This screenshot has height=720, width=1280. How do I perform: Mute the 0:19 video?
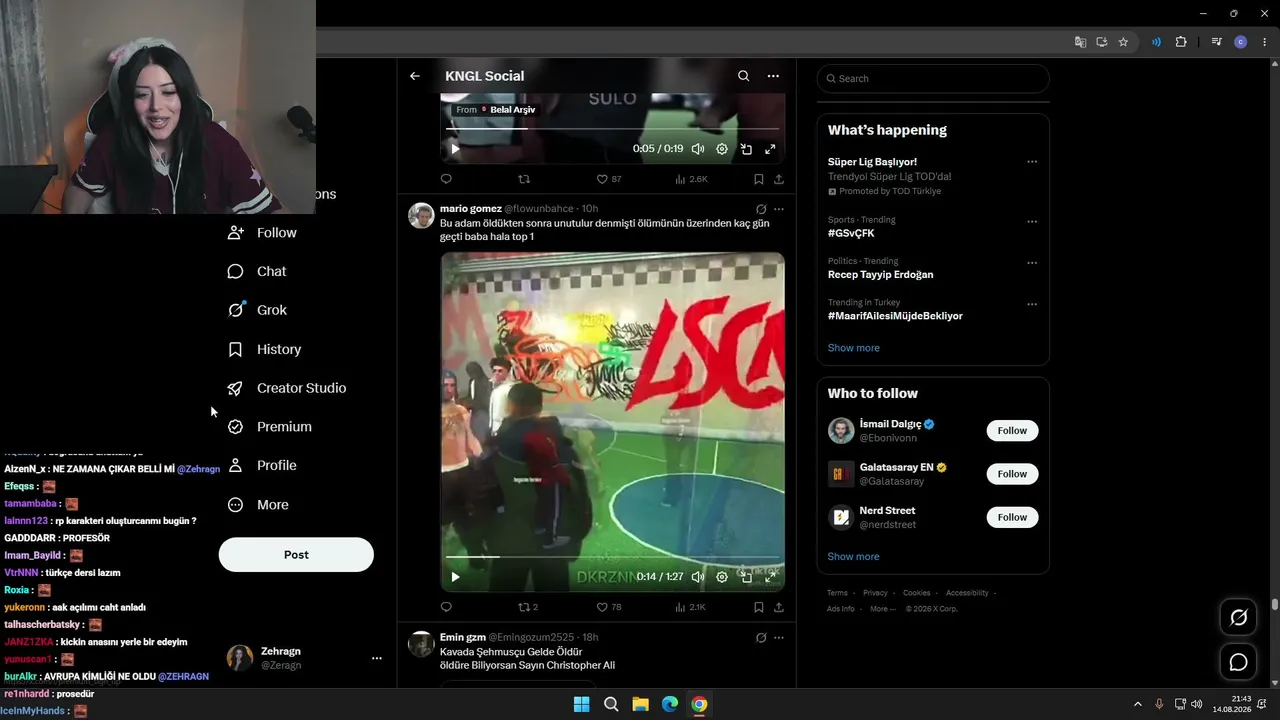[x=698, y=149]
